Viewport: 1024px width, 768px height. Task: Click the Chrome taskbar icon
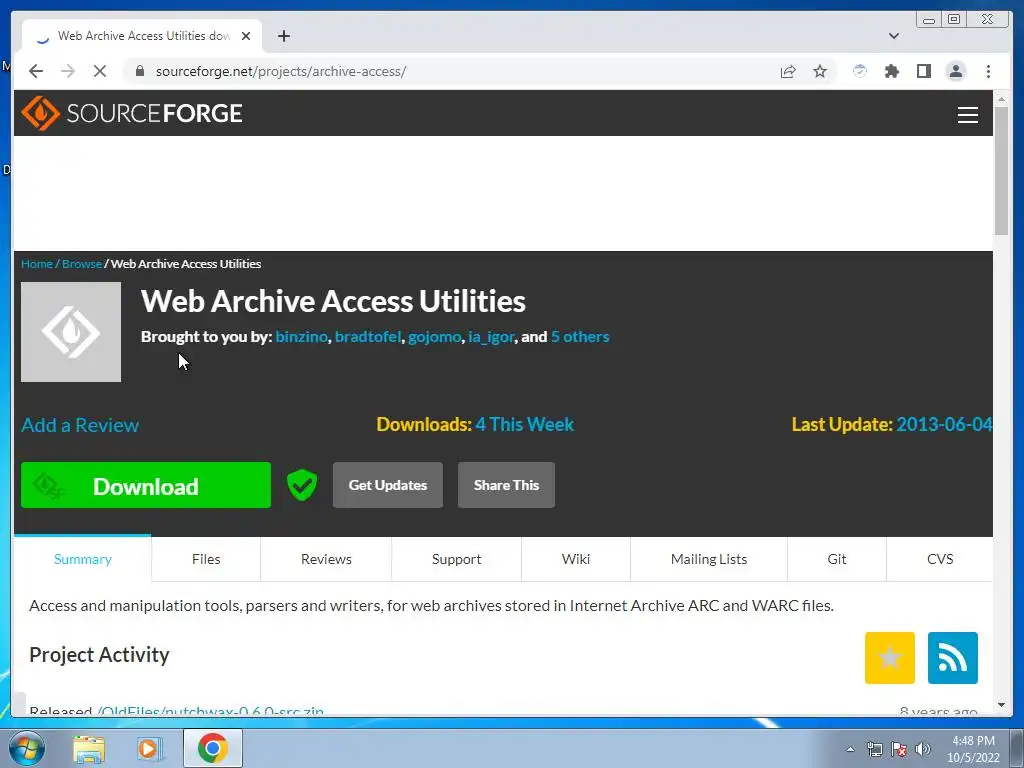click(x=212, y=748)
